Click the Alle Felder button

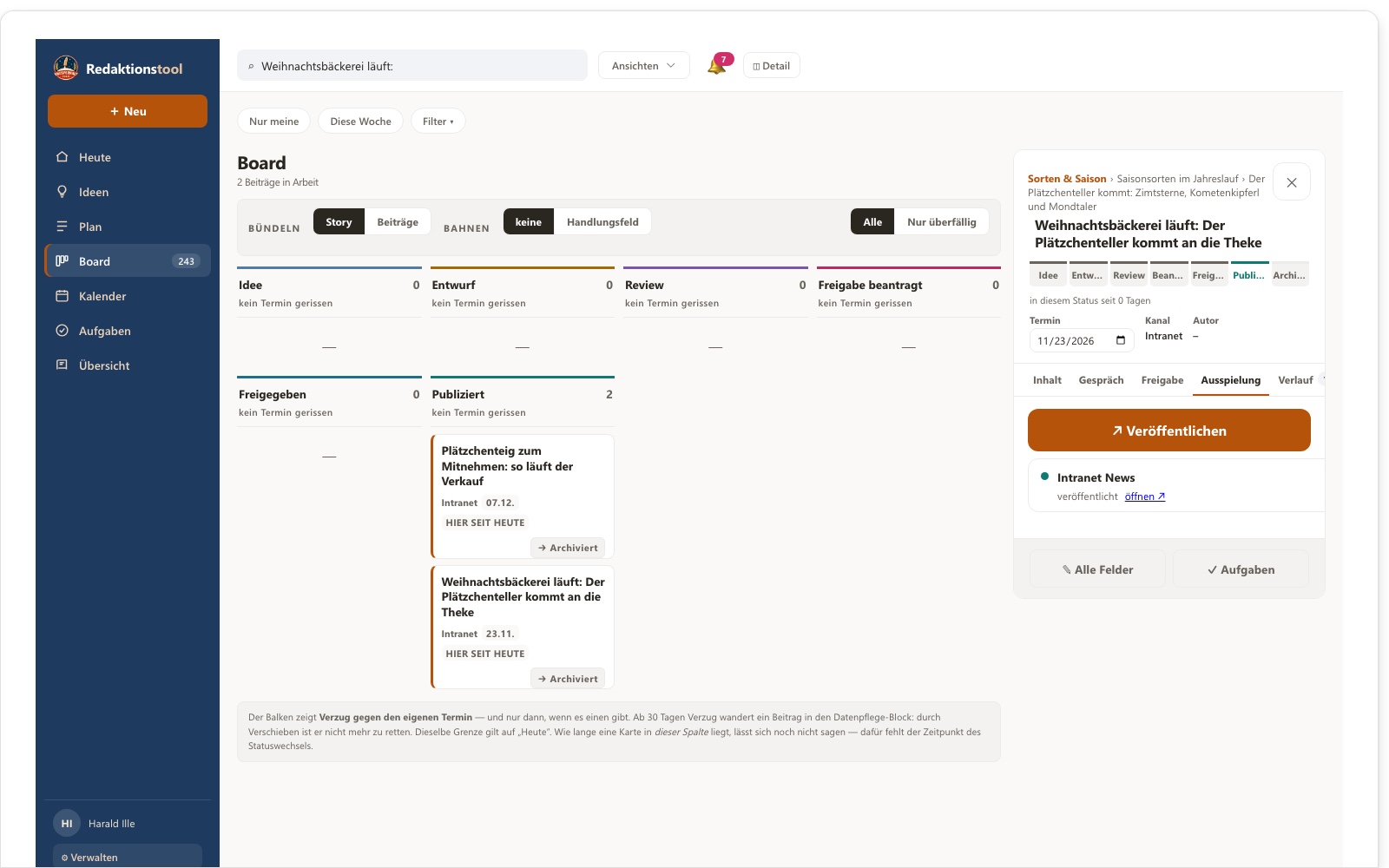click(x=1097, y=569)
